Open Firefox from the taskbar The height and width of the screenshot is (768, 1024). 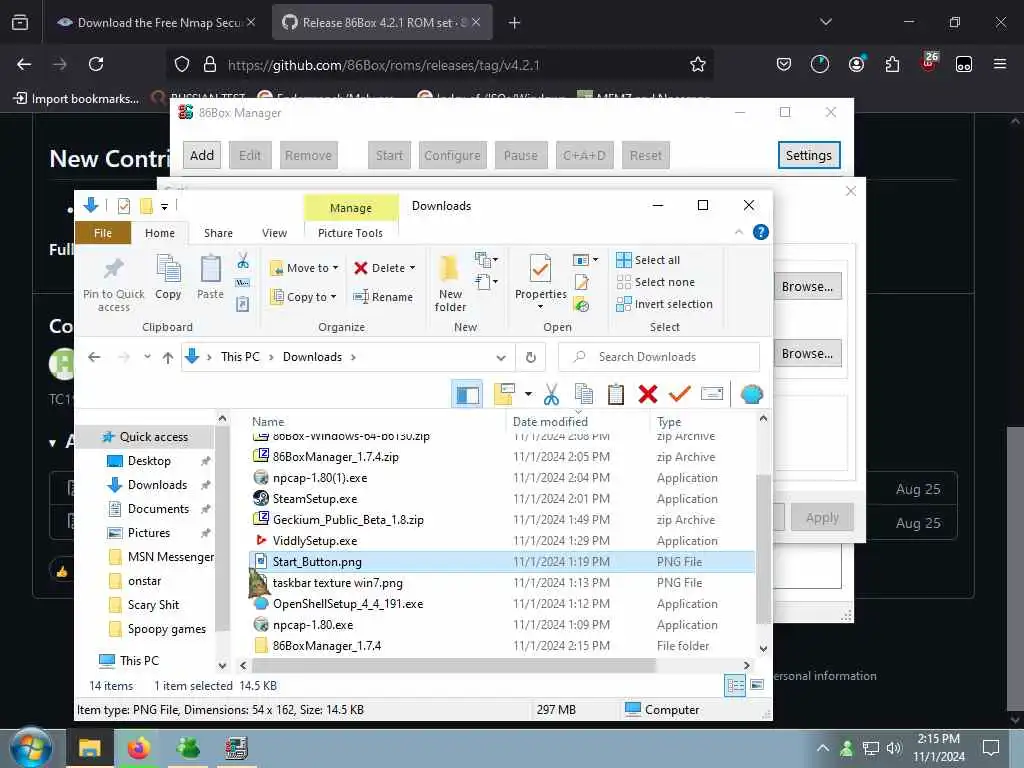(138, 748)
